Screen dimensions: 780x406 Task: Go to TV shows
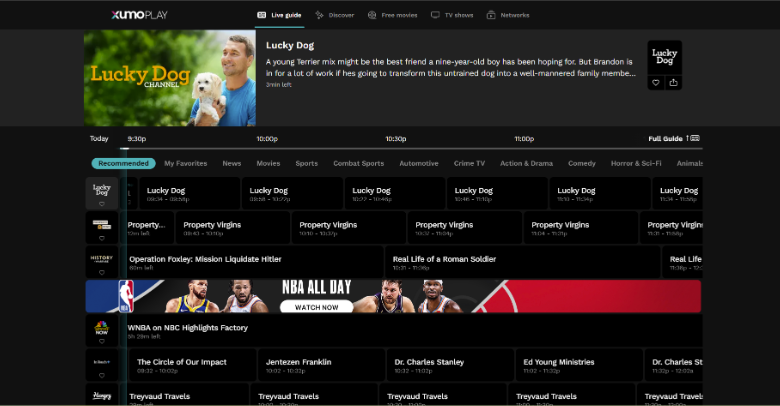point(452,15)
